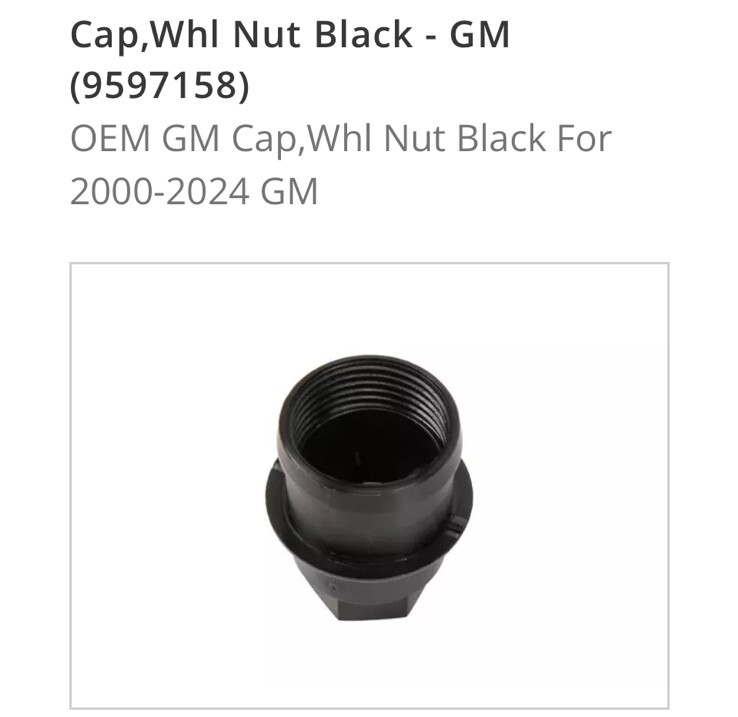Image resolution: width=738 pixels, height=717 pixels.
Task: Click the word Black in the bold title
Action: [x=364, y=34]
